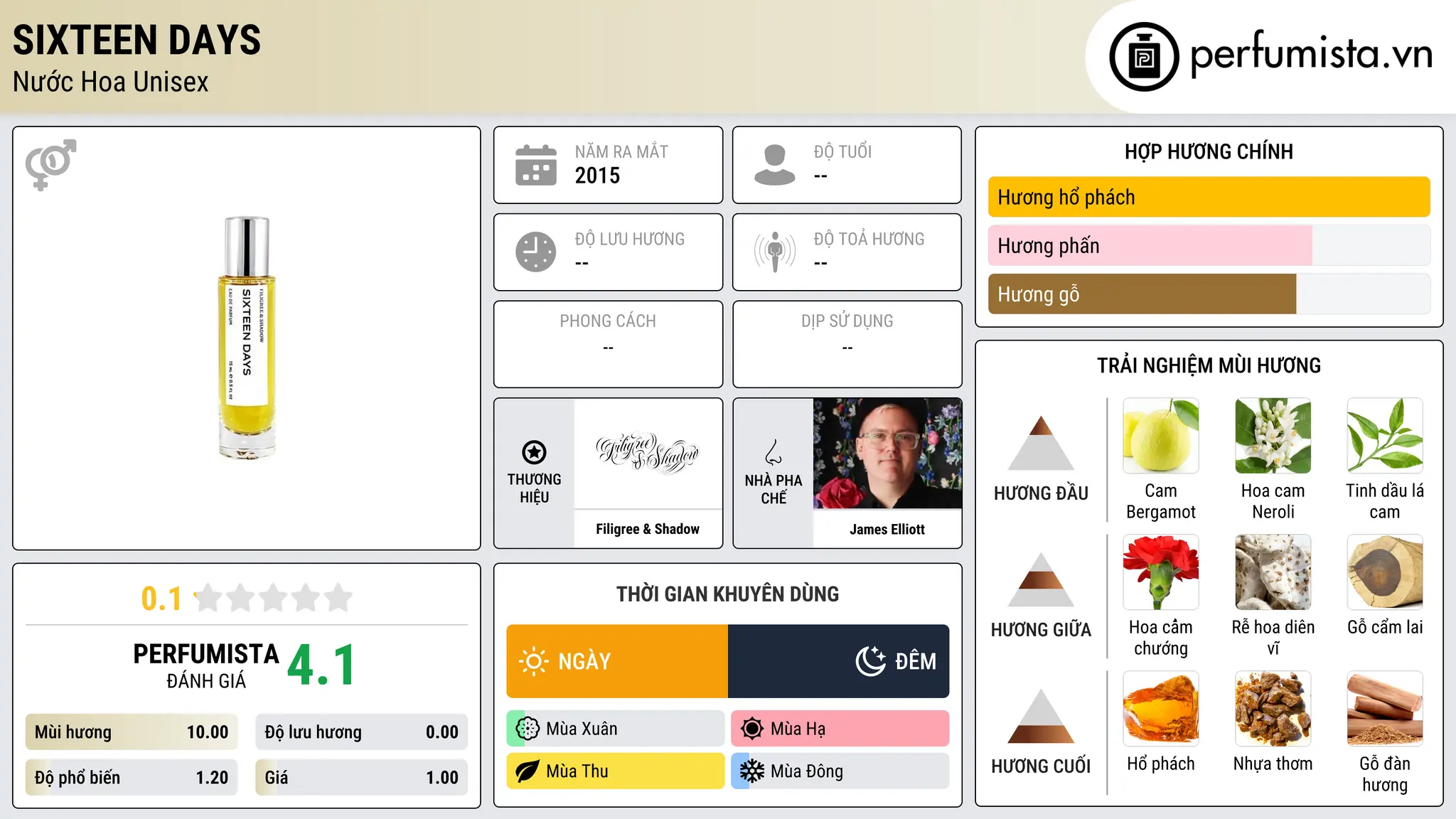Click the THỜI GIAN KHUYÊN DÙNG heading

point(728,594)
